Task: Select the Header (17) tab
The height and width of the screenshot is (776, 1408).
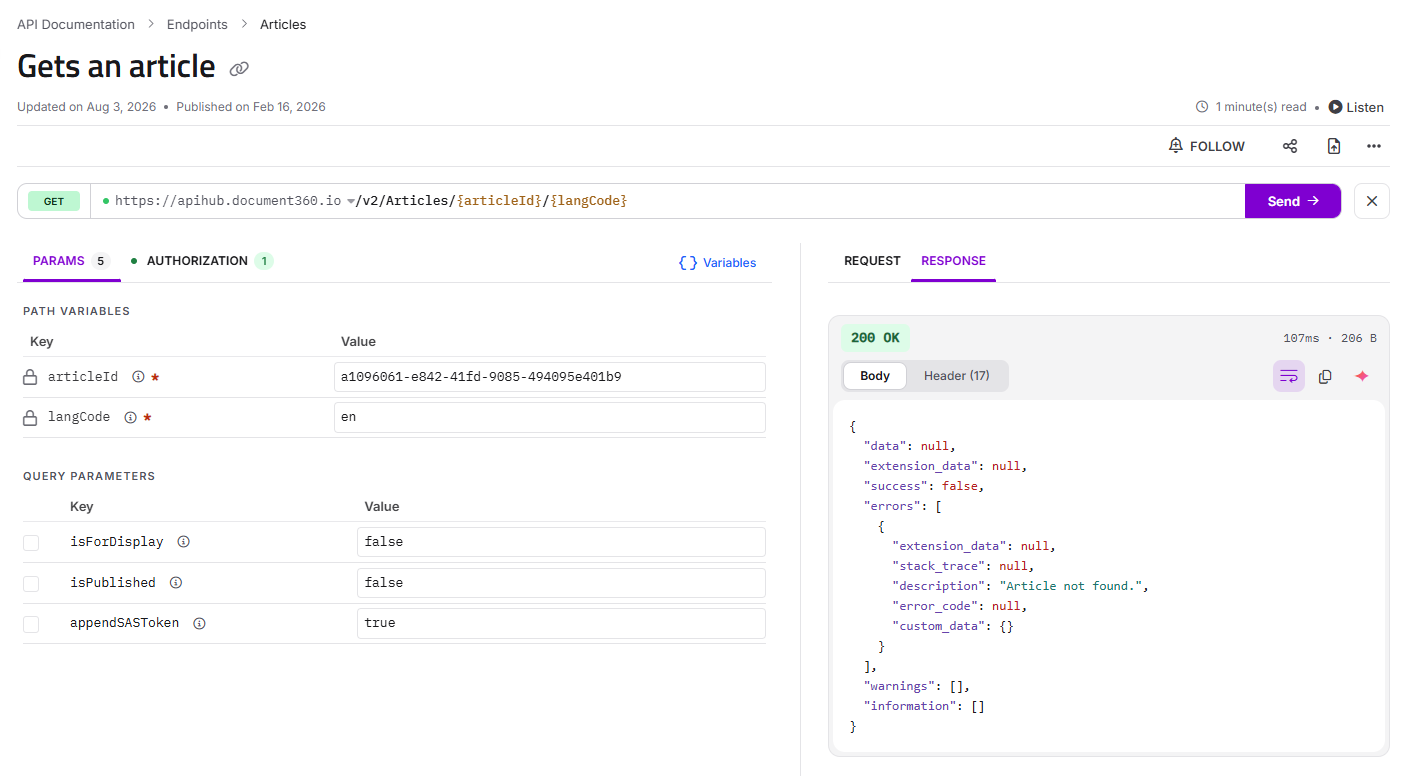Action: [x=957, y=376]
